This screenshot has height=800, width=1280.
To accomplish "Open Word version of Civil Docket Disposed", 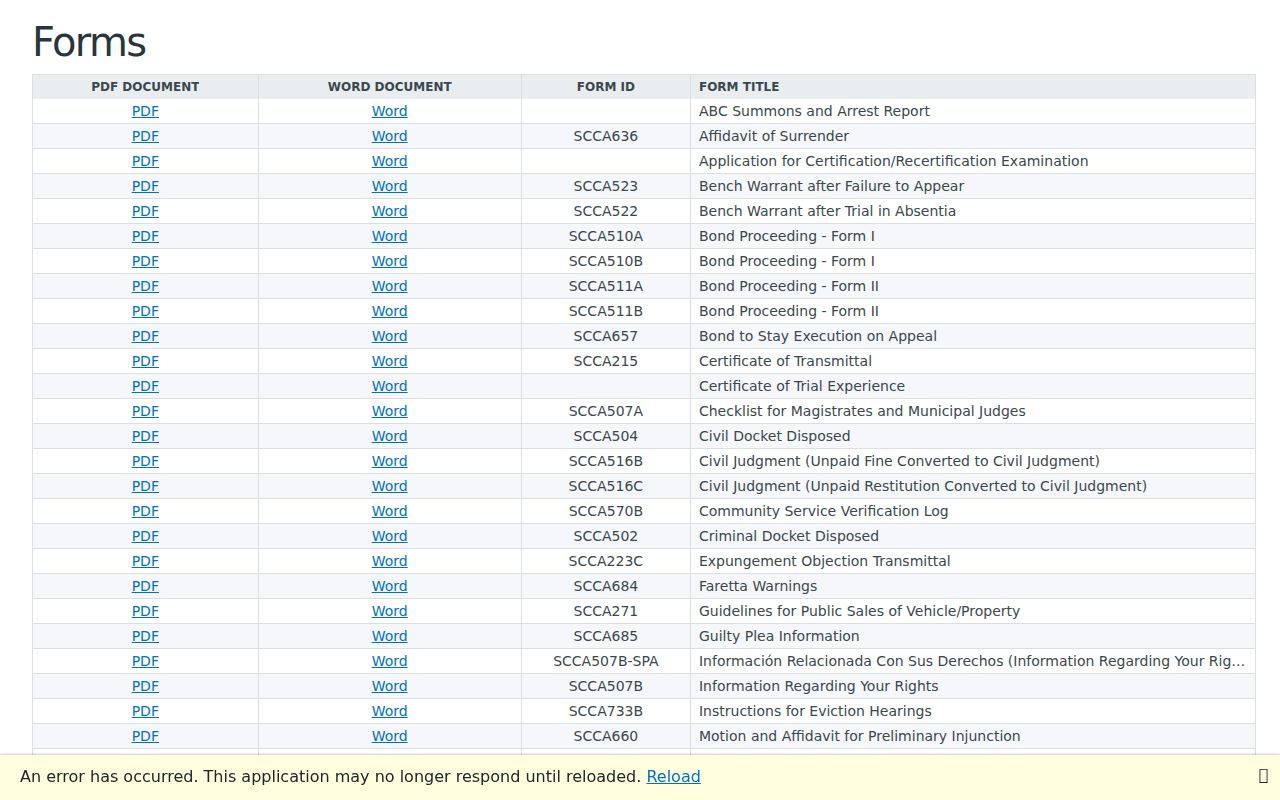I will [389, 436].
